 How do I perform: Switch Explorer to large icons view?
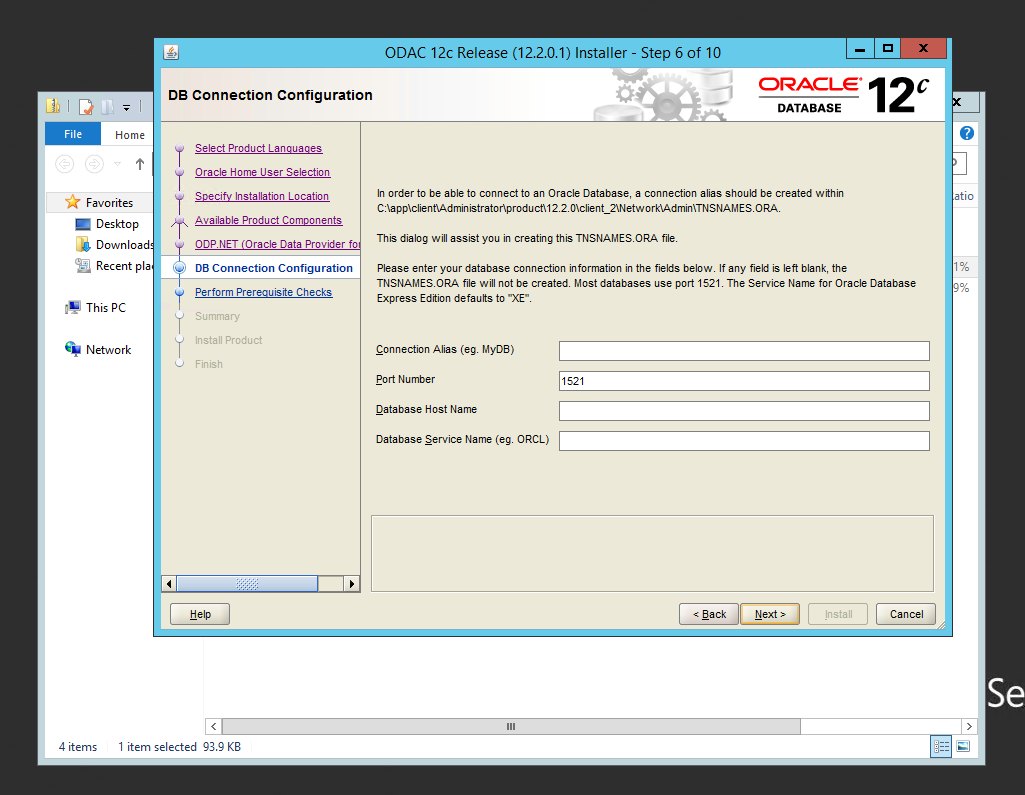tap(963, 746)
